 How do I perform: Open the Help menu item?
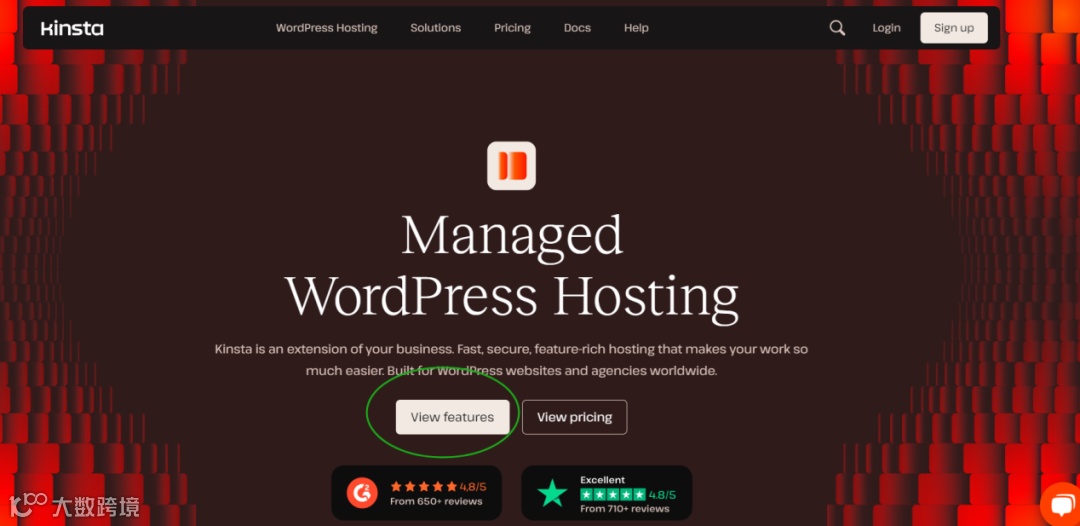(x=636, y=28)
